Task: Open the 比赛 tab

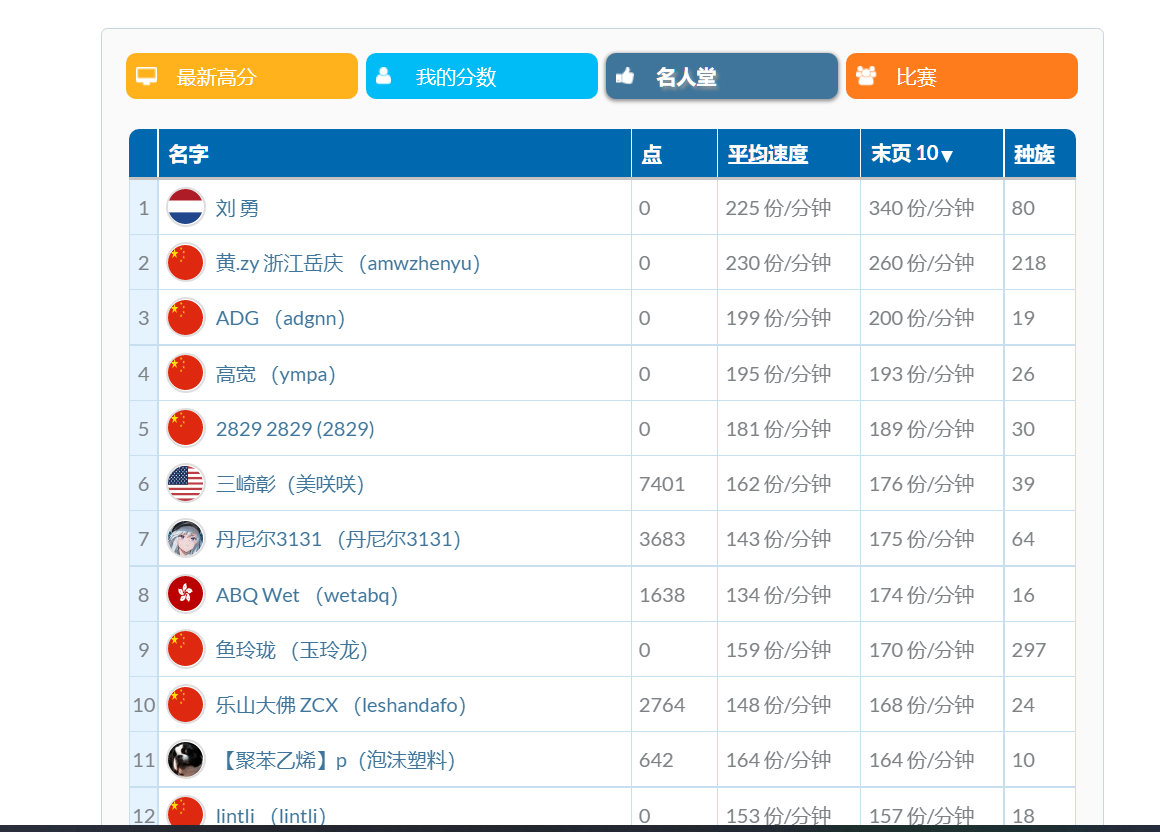Action: 961,75
